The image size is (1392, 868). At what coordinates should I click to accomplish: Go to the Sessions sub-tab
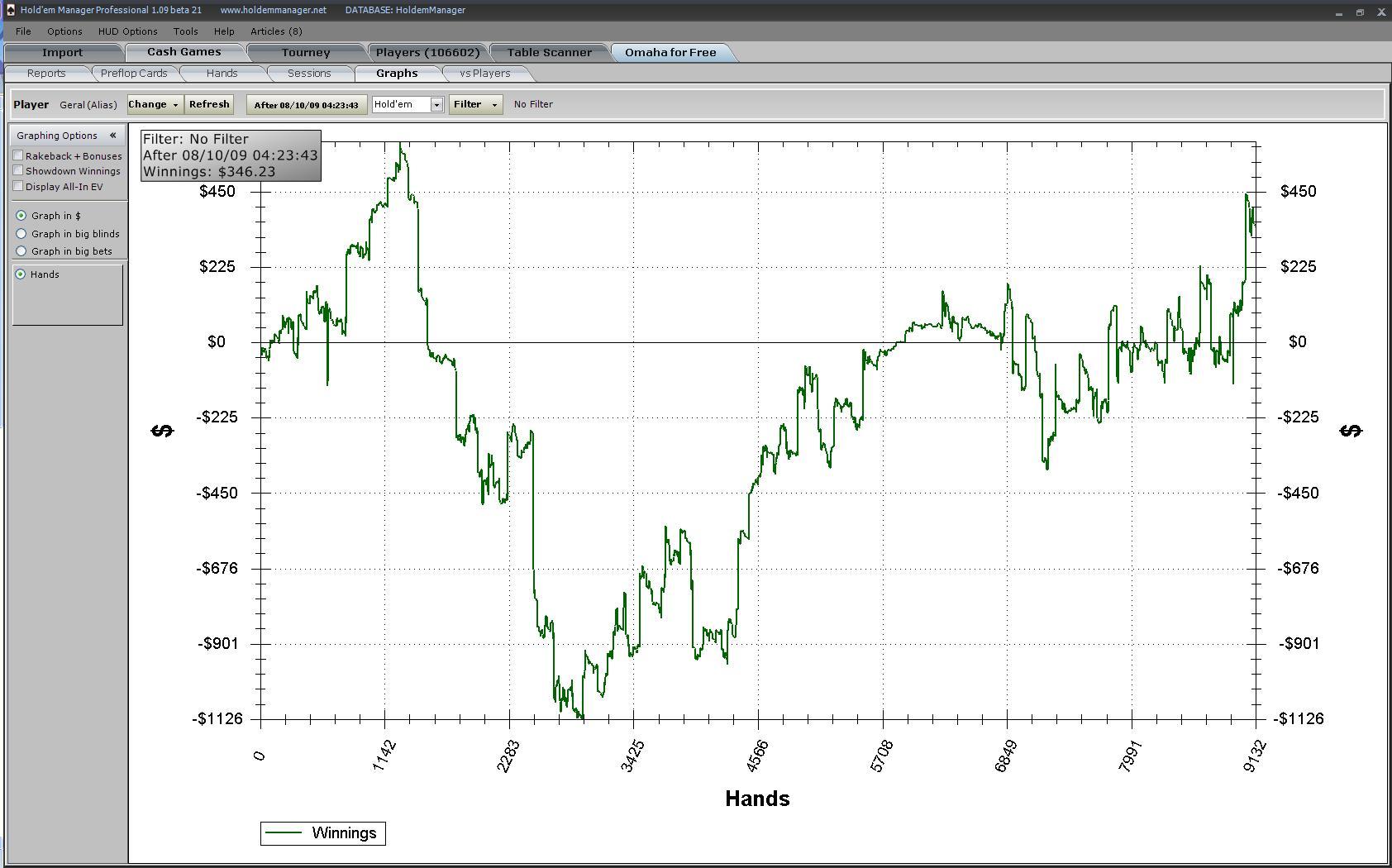click(309, 74)
